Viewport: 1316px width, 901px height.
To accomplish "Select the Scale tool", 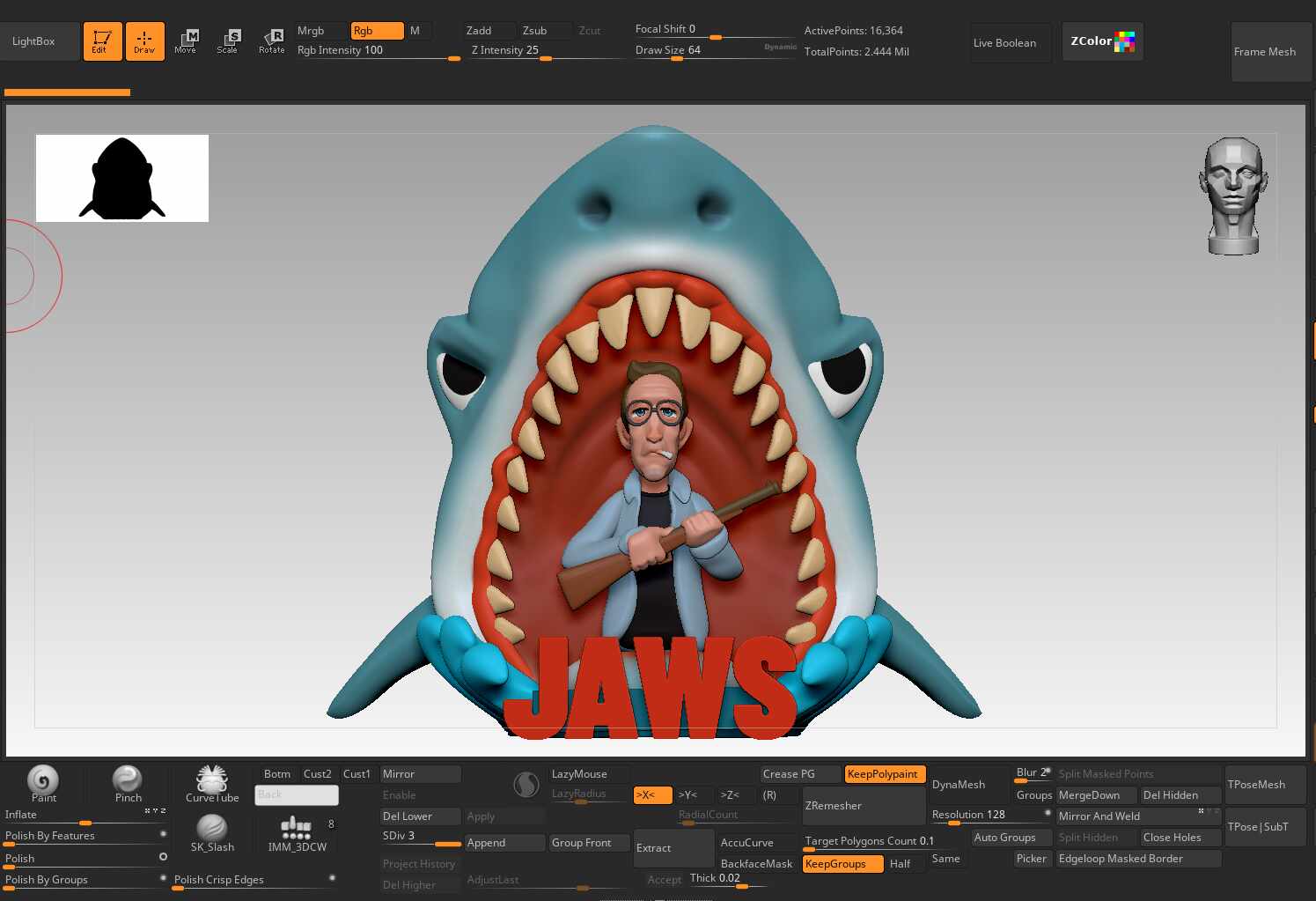I will (228, 41).
